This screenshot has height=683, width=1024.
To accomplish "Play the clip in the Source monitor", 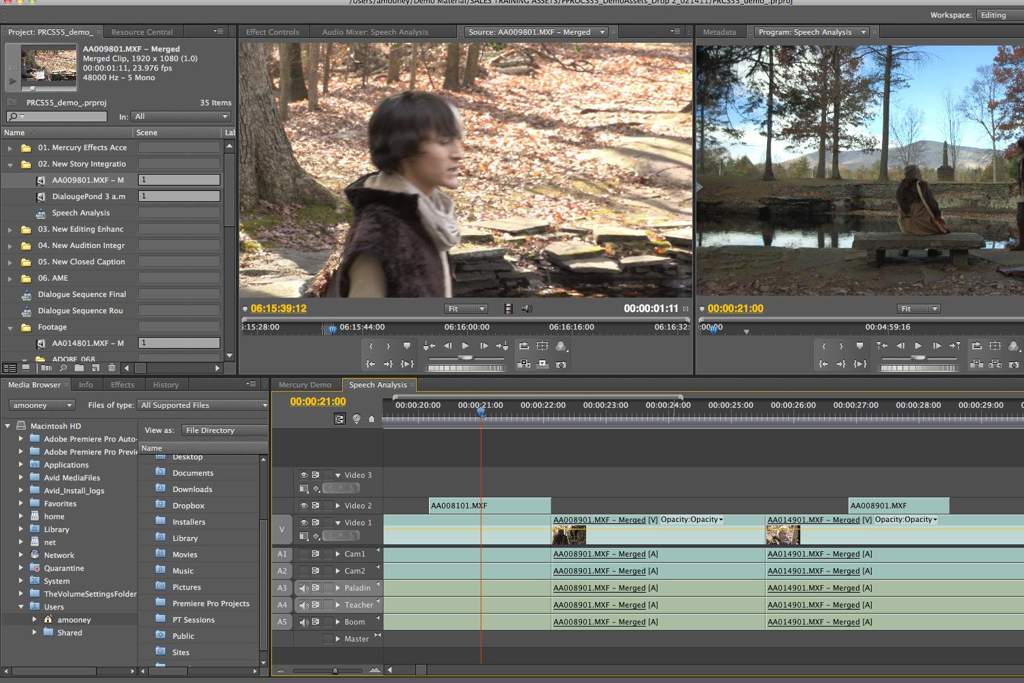I will click(465, 346).
